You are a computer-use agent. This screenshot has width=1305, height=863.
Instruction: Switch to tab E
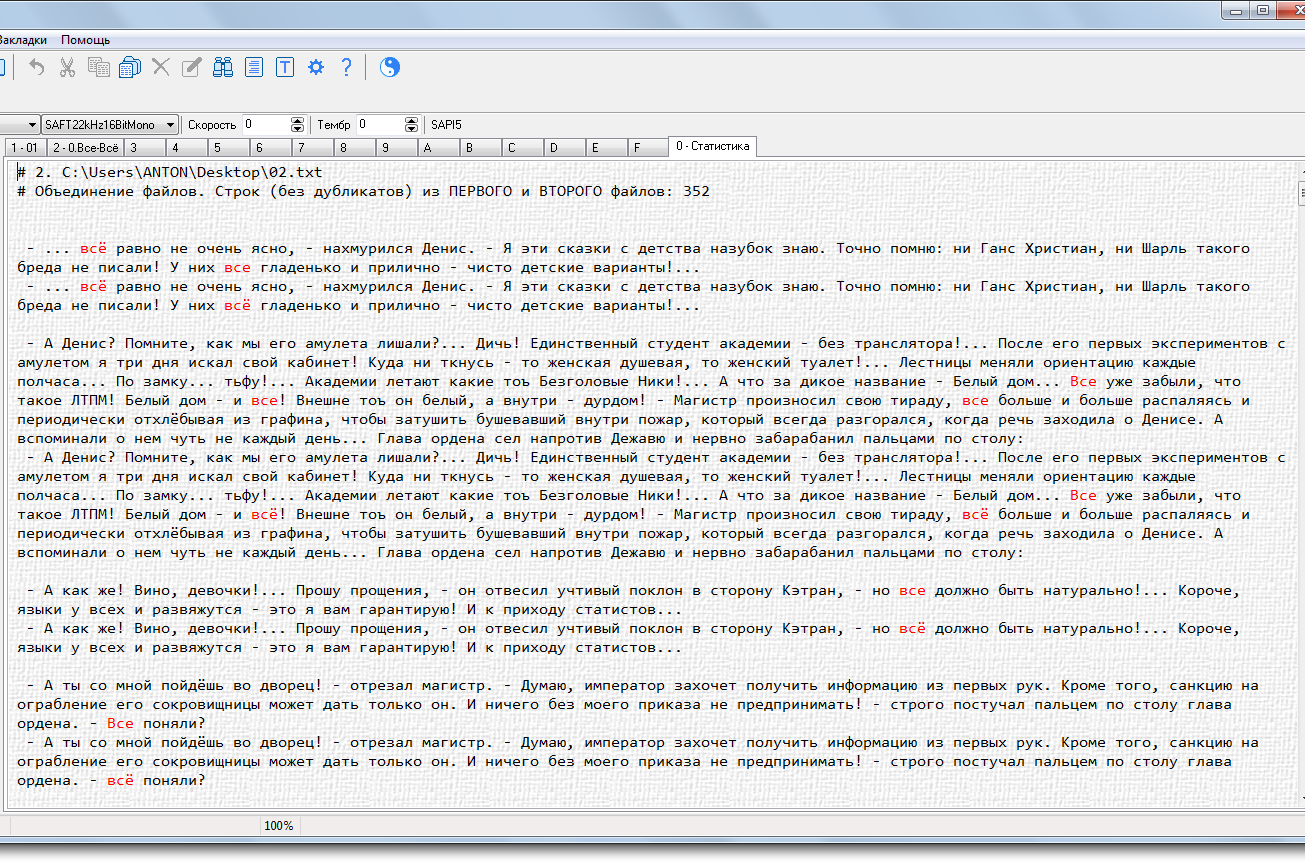607,147
